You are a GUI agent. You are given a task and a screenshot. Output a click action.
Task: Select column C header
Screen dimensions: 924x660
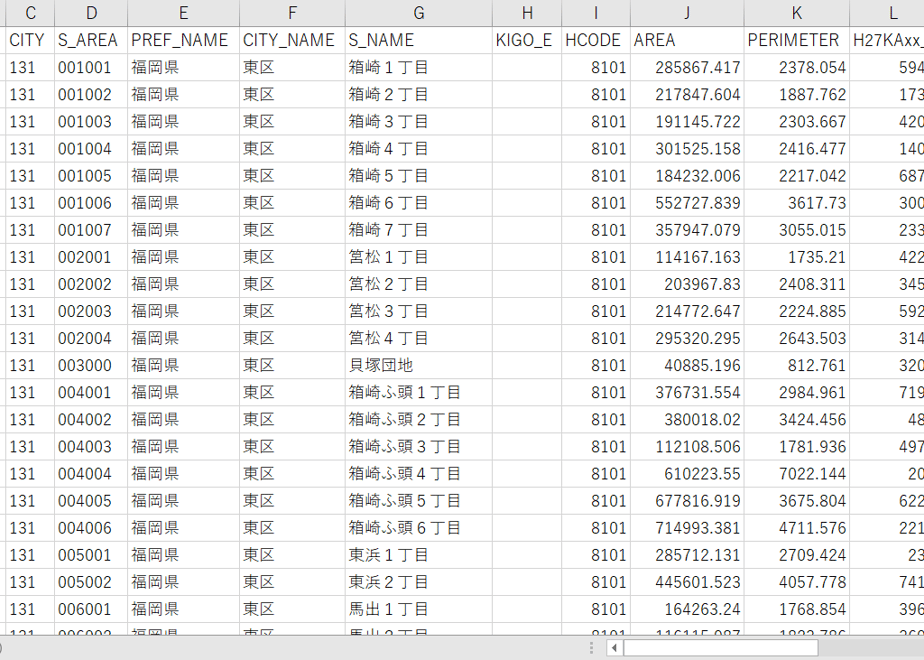tap(30, 13)
